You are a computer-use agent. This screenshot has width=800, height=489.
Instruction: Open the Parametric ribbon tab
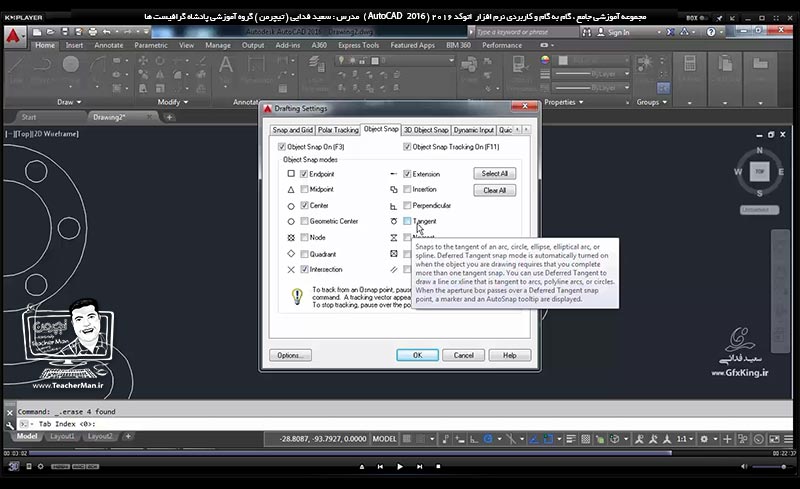151,45
